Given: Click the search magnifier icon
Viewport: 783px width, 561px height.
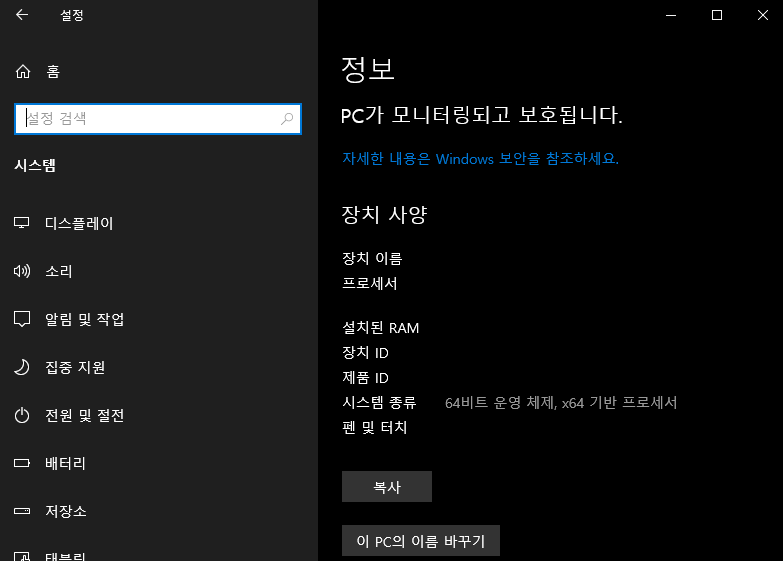Looking at the screenshot, I should click(287, 119).
